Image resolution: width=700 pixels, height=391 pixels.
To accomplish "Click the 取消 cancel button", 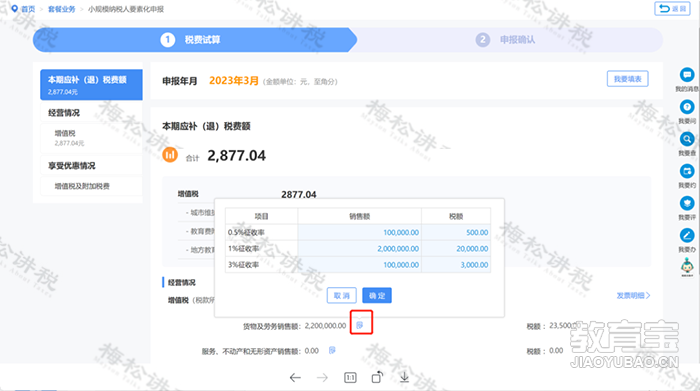I will (342, 295).
